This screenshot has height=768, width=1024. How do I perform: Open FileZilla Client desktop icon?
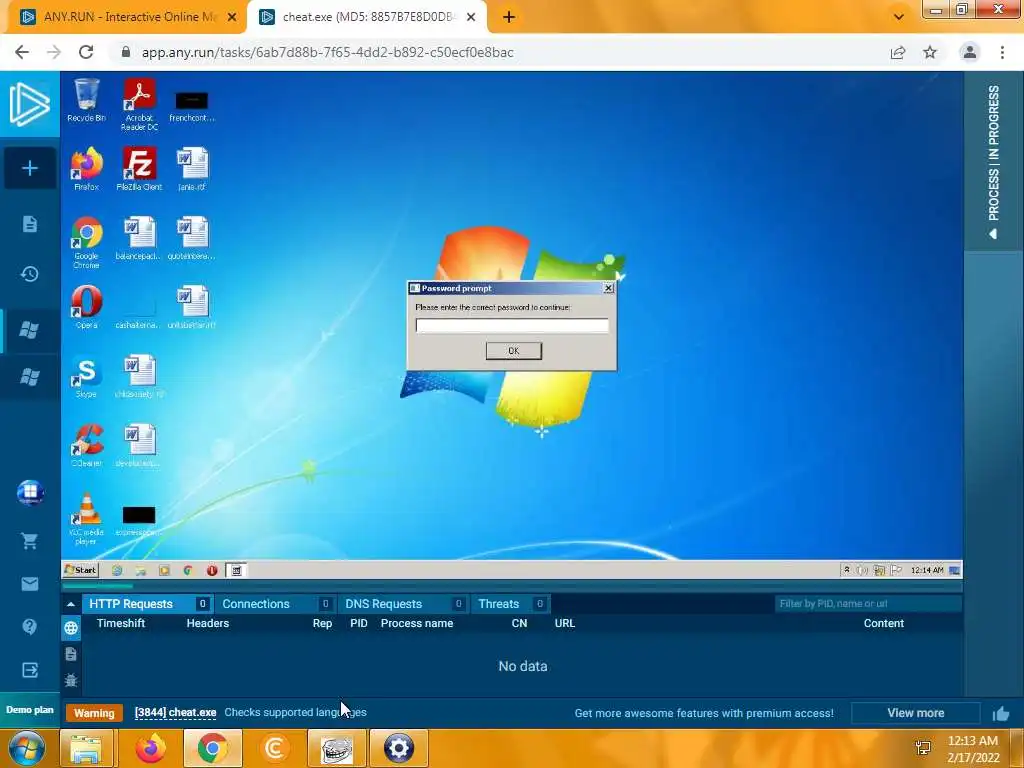139,168
